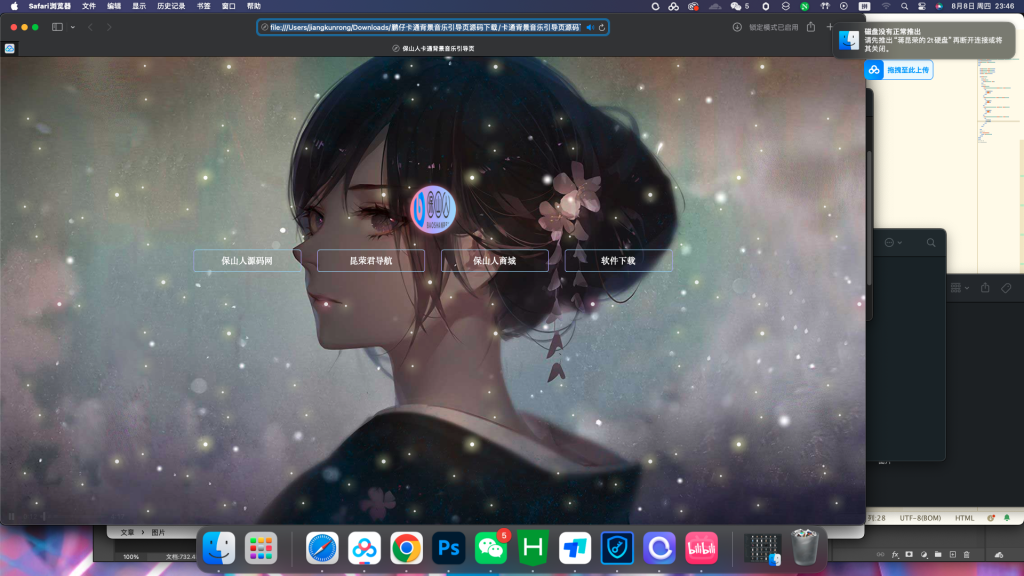This screenshot has height=576, width=1024.
Task: Open bilibili from the Dock
Action: click(x=701, y=548)
